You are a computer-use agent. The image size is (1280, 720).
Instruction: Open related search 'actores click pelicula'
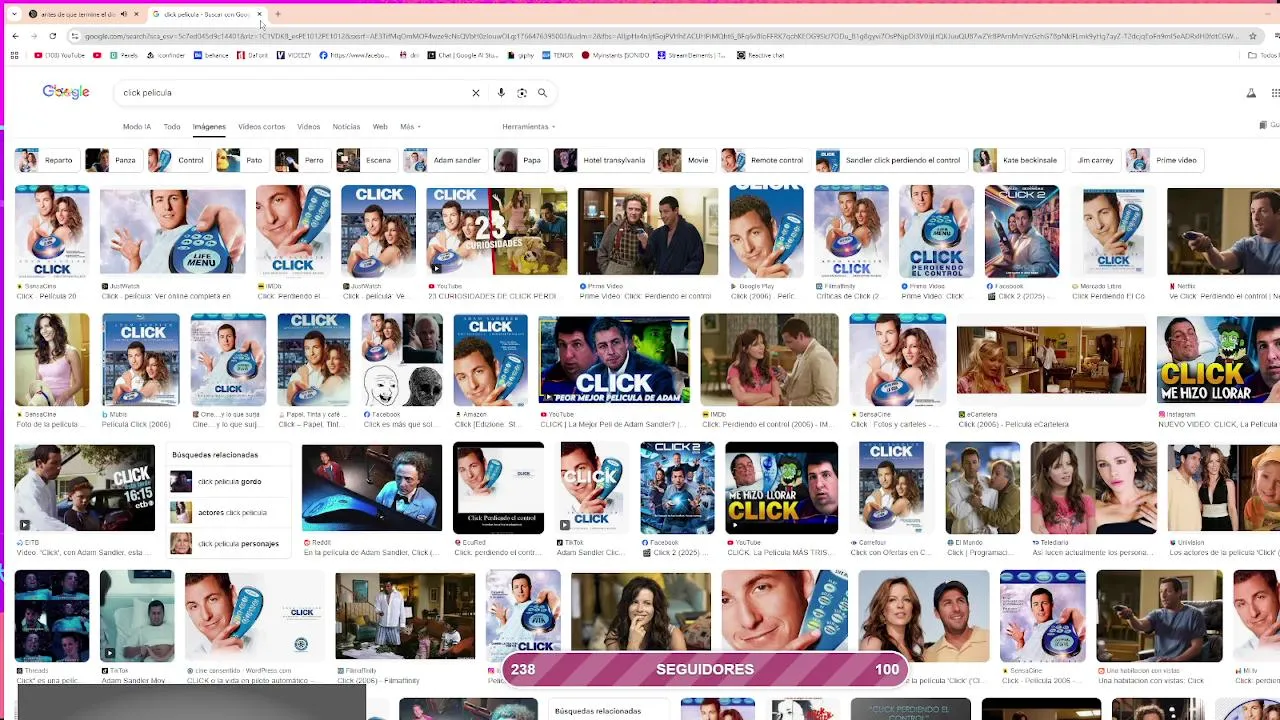click(229, 513)
